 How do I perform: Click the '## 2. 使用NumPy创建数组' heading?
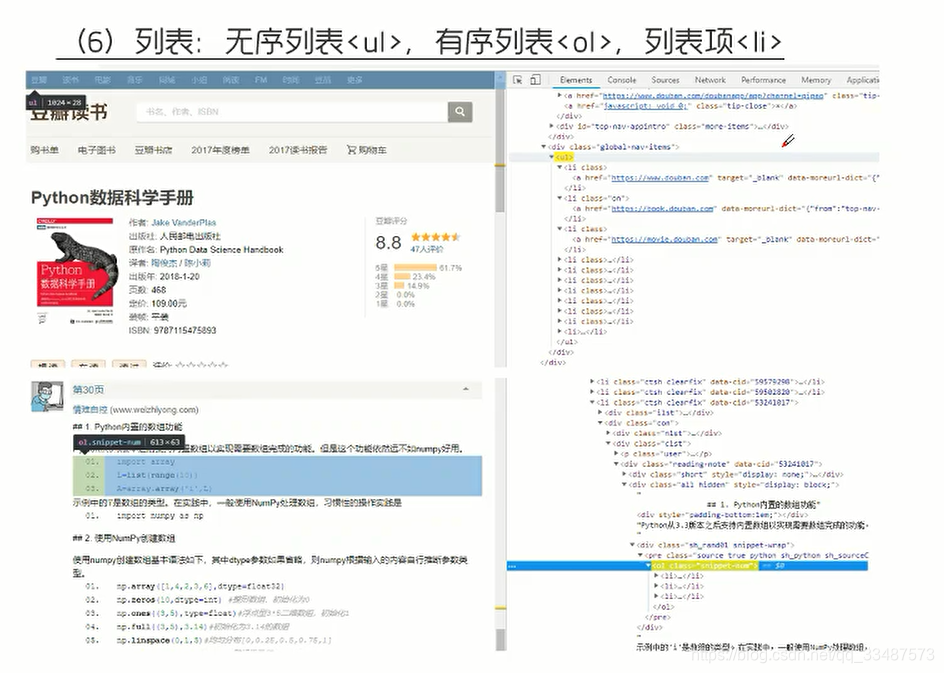[124, 538]
